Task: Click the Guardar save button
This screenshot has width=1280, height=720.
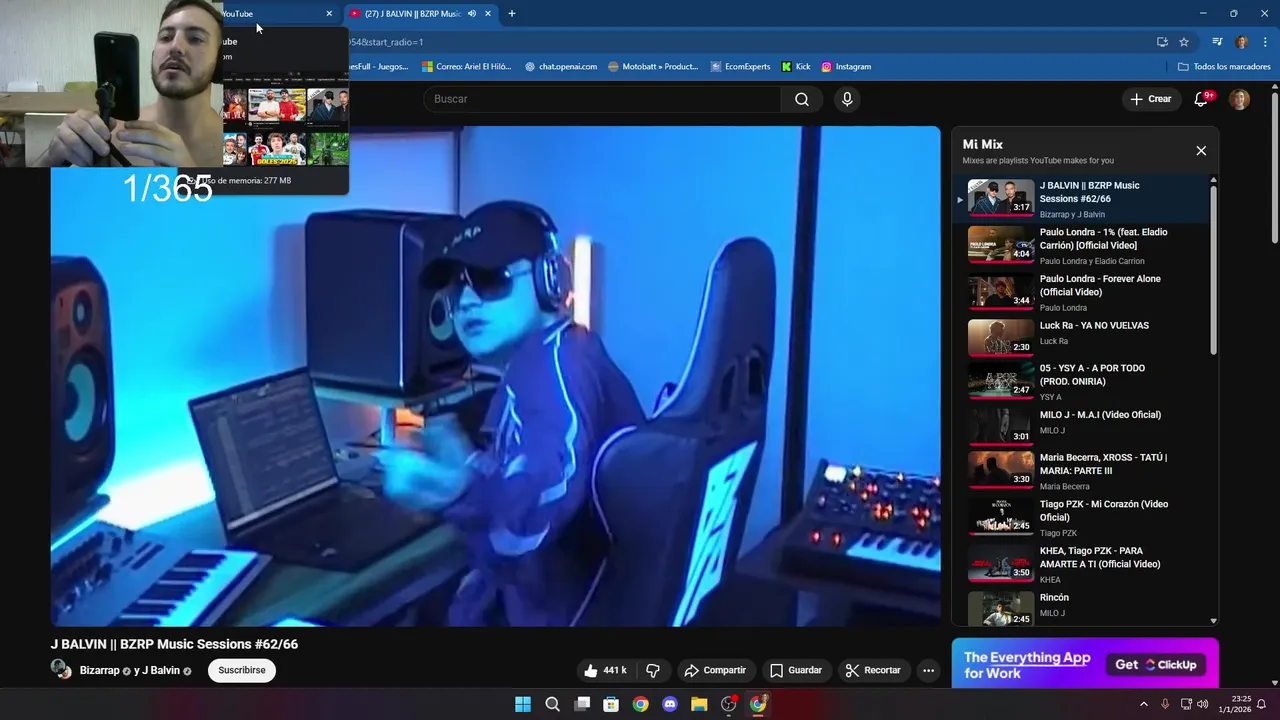Action: (796, 670)
